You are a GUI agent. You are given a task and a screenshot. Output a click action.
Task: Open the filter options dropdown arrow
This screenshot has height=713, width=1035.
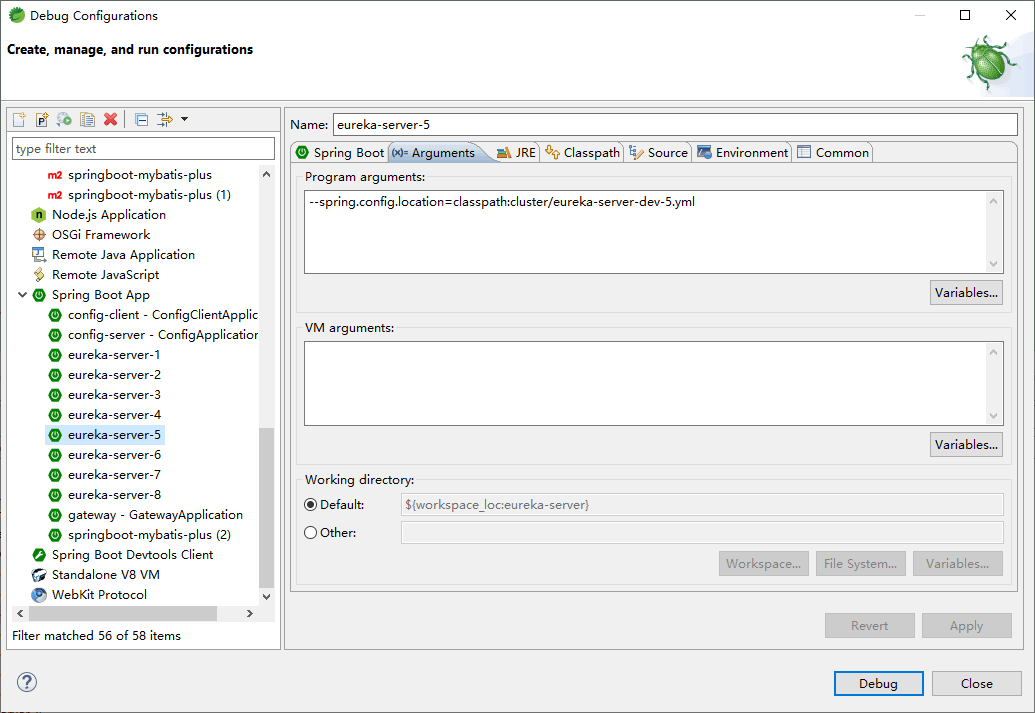[x=185, y=119]
